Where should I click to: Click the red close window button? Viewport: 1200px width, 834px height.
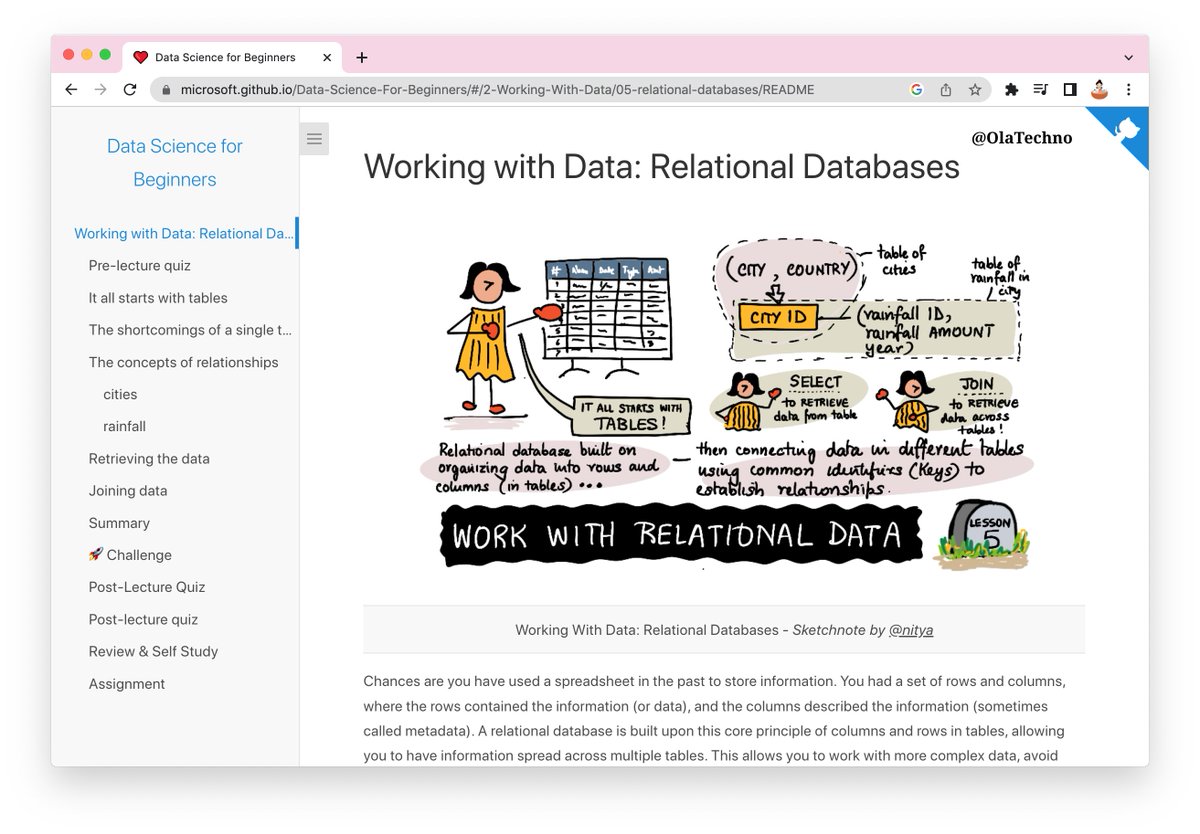click(x=69, y=55)
